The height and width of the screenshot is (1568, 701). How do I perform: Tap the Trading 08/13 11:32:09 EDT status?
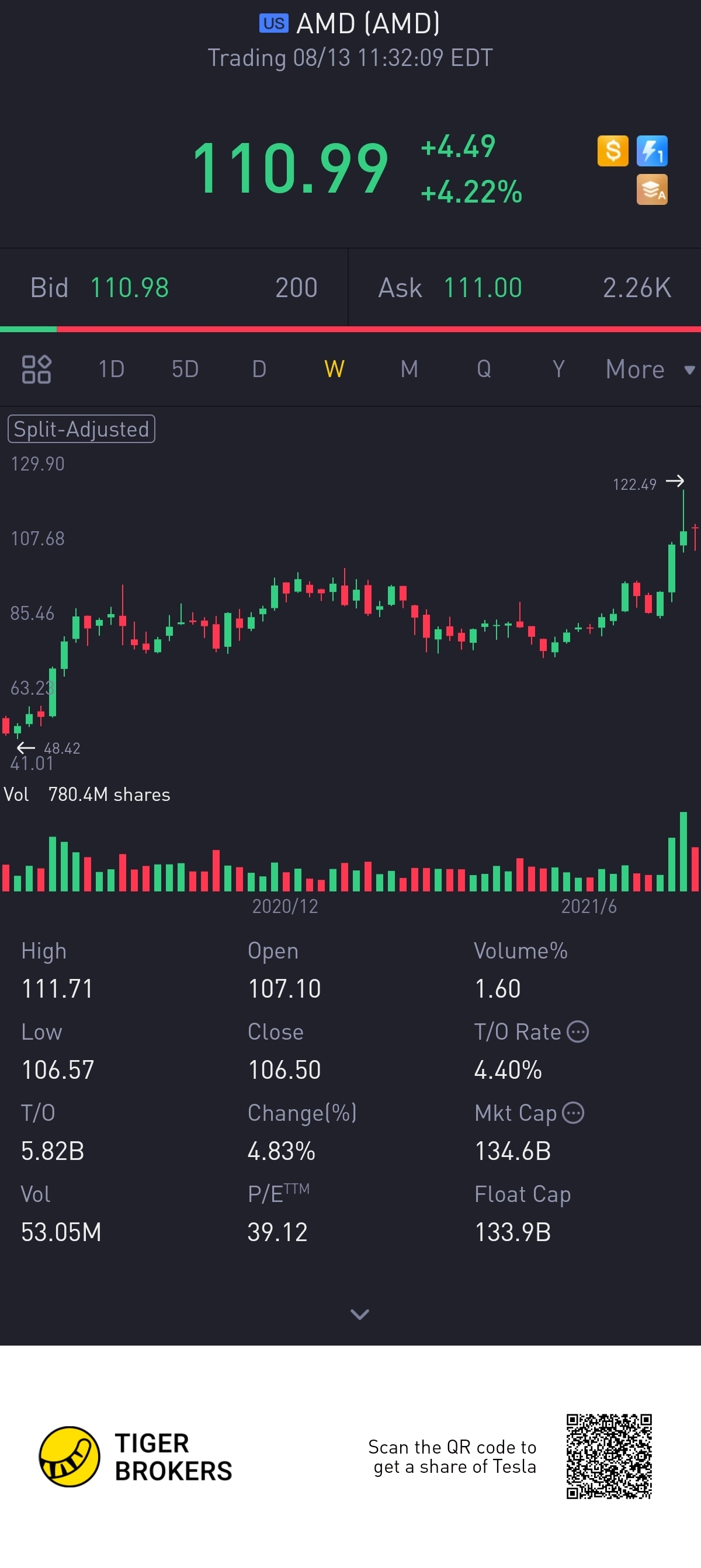pos(350,58)
